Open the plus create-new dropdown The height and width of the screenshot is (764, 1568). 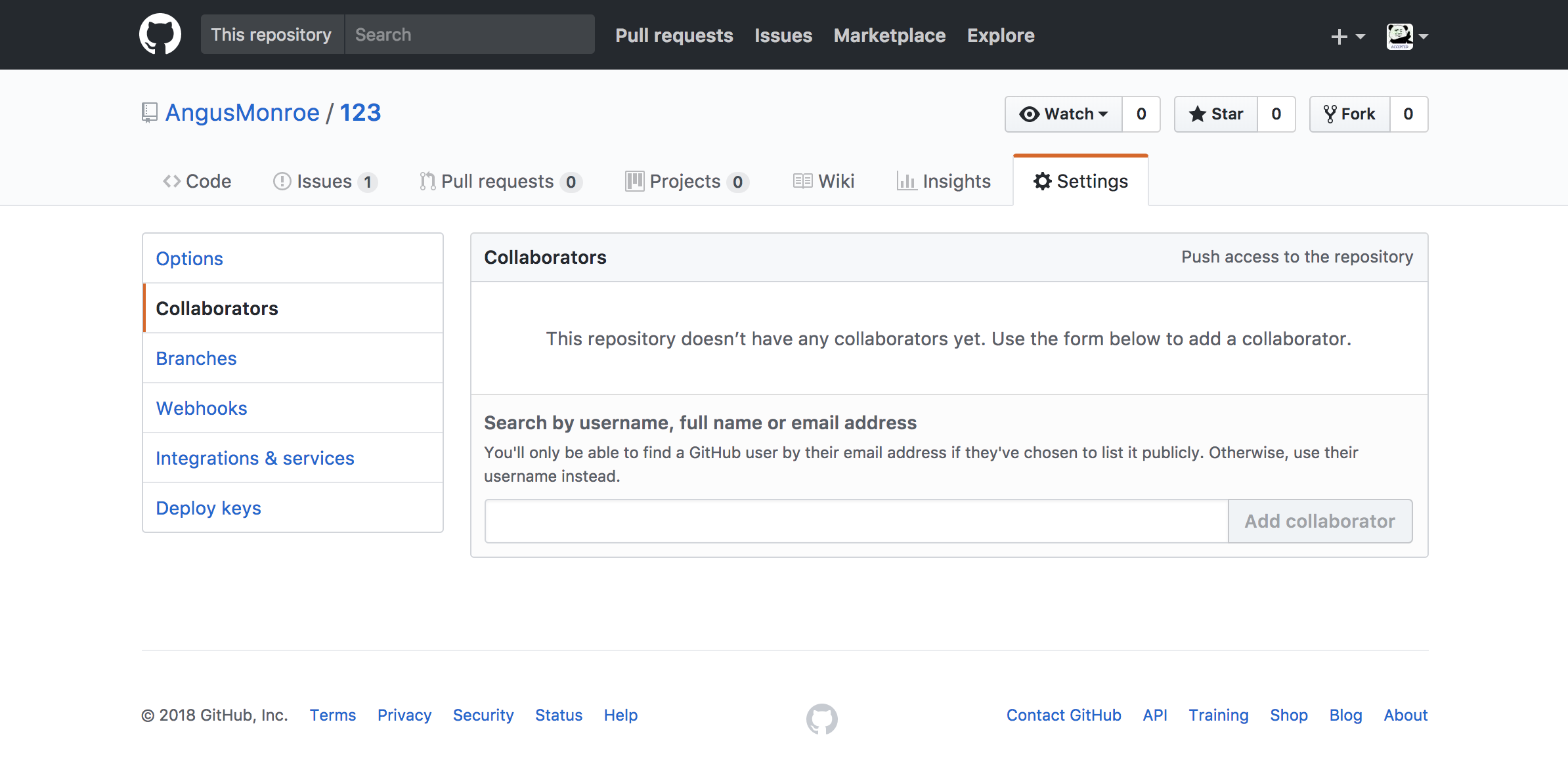coord(1347,36)
